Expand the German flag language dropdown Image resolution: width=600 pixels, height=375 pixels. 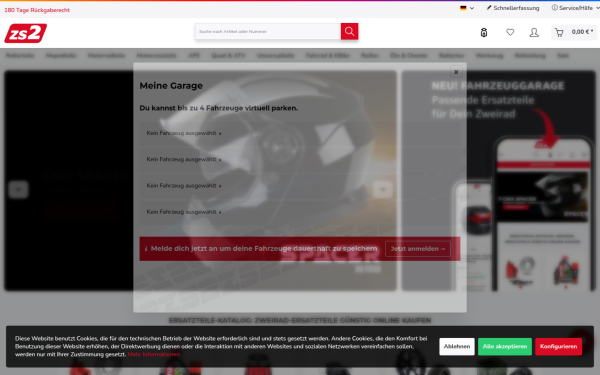point(467,8)
